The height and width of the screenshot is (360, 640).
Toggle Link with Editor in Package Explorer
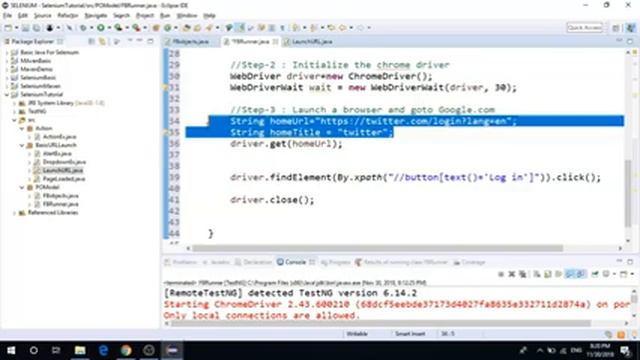102,41
